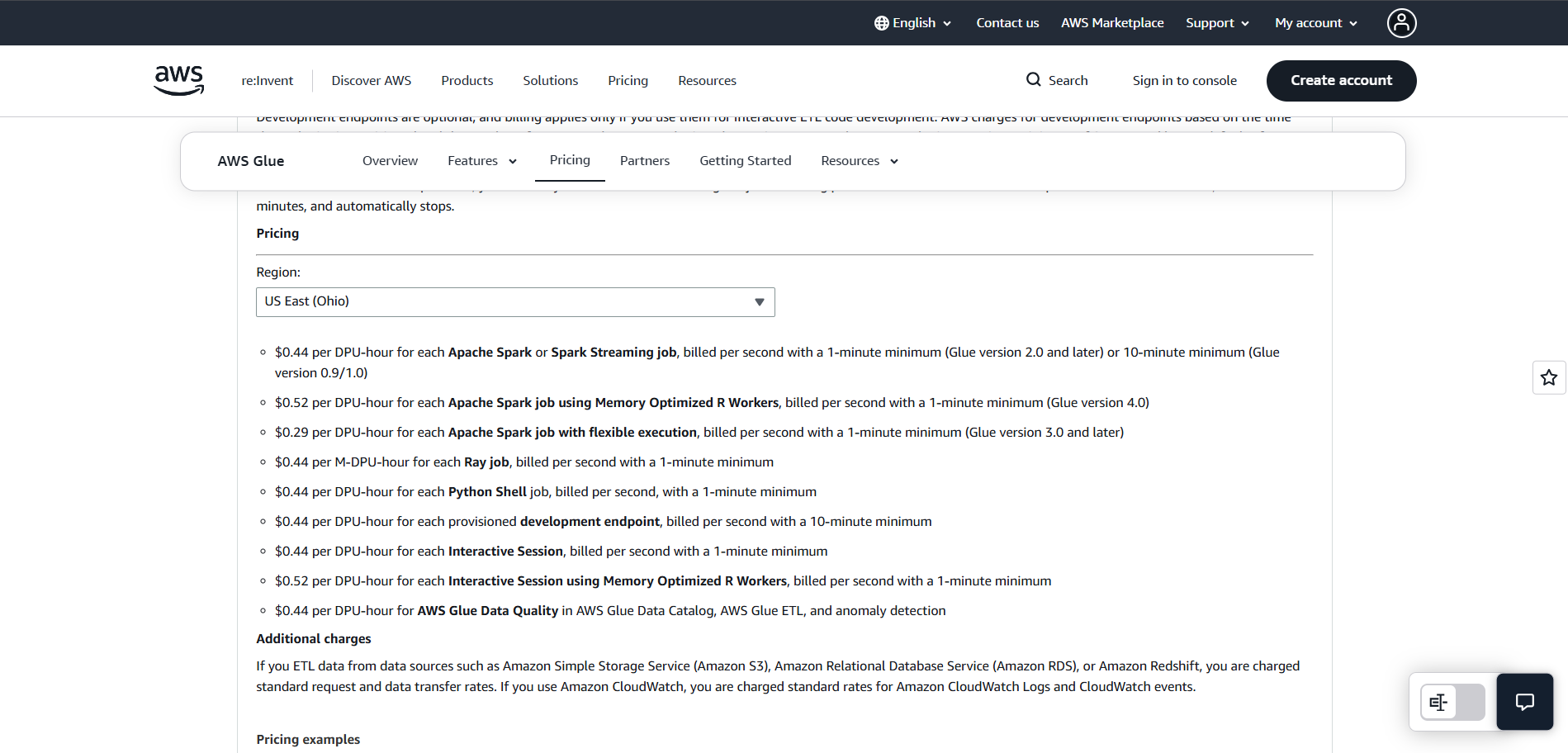The width and height of the screenshot is (1568, 753).
Task: Click the Search label
Action: point(1068,81)
